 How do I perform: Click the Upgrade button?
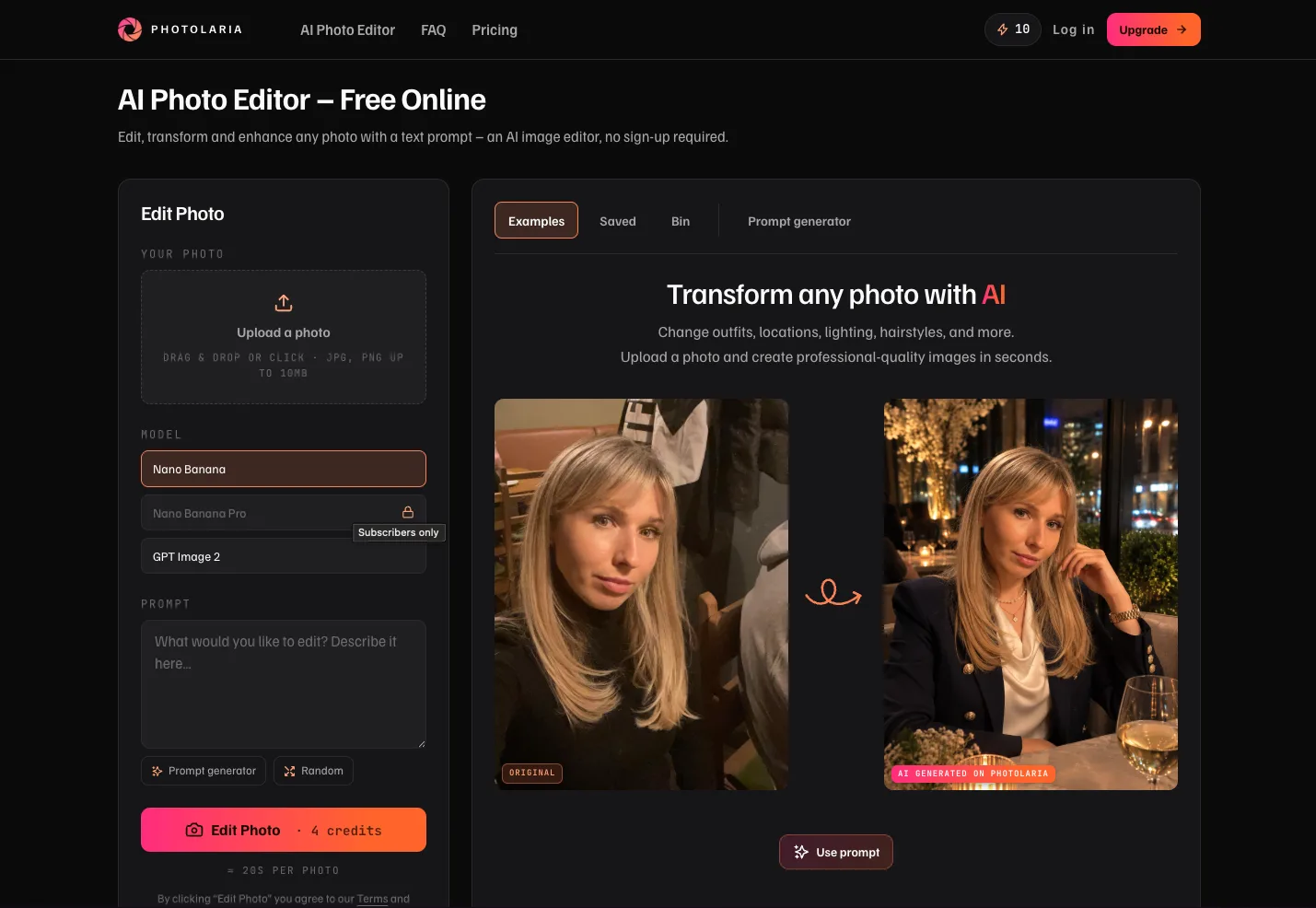tap(1153, 29)
